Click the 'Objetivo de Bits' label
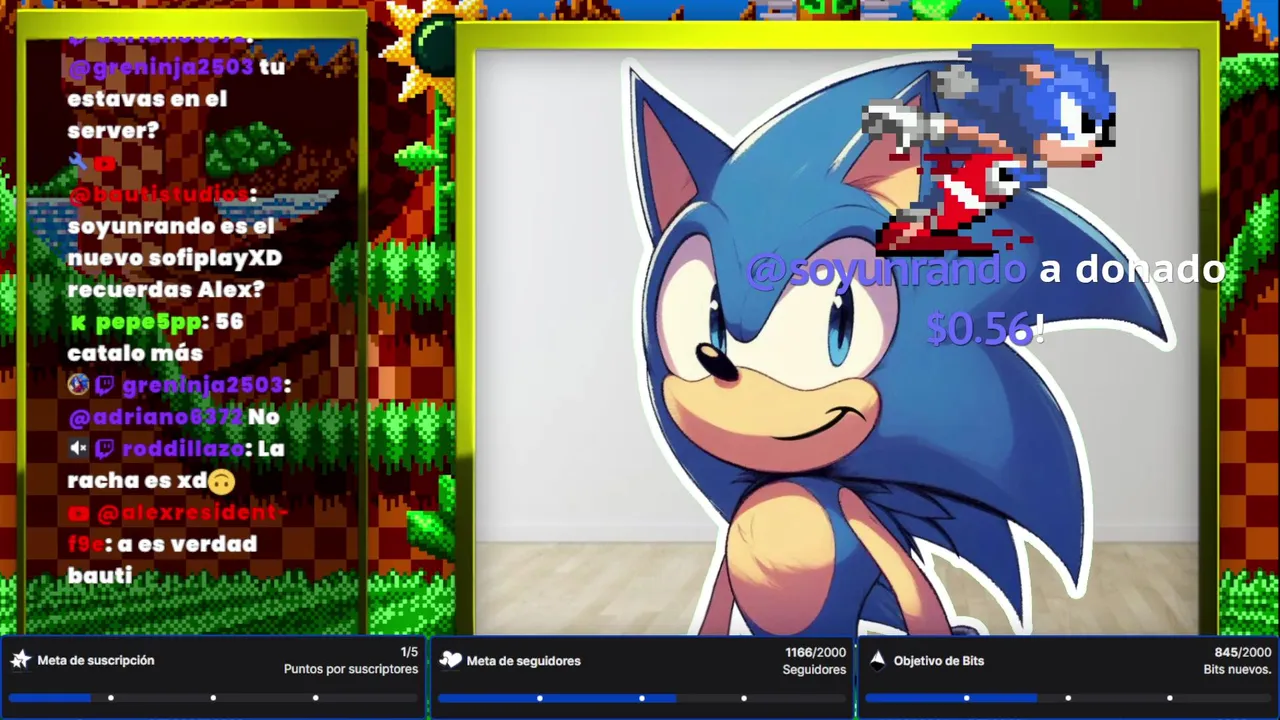 (939, 660)
